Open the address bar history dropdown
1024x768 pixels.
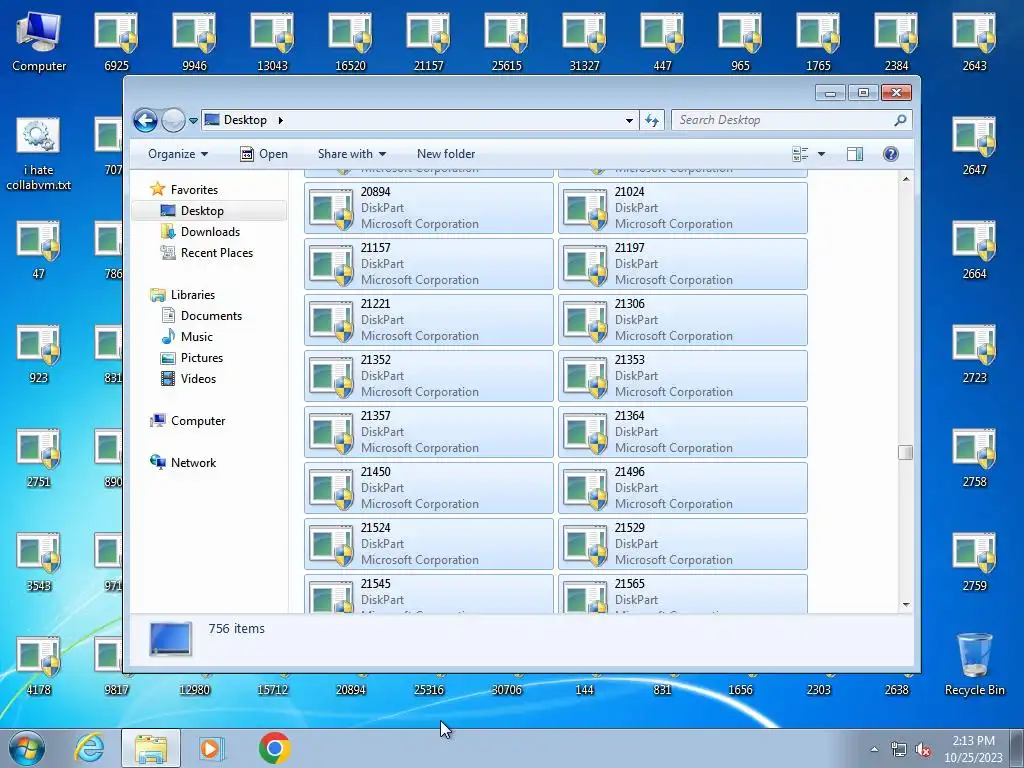(x=629, y=120)
